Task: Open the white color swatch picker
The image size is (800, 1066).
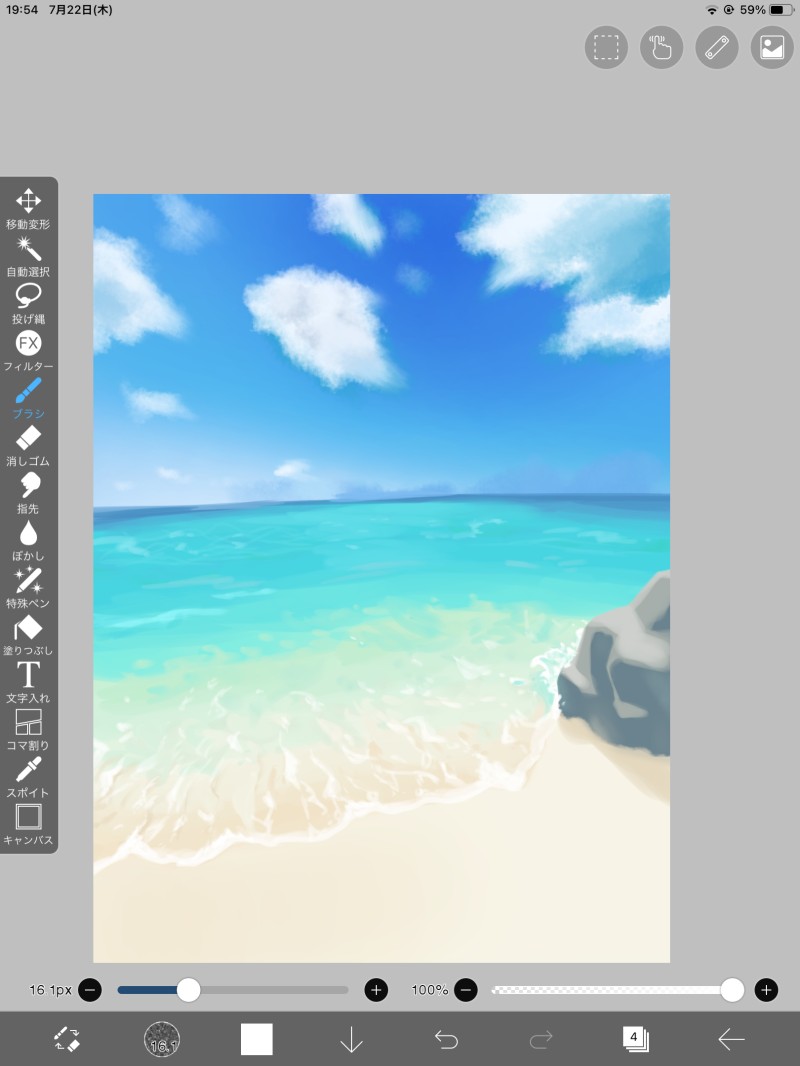Action: (x=257, y=1039)
